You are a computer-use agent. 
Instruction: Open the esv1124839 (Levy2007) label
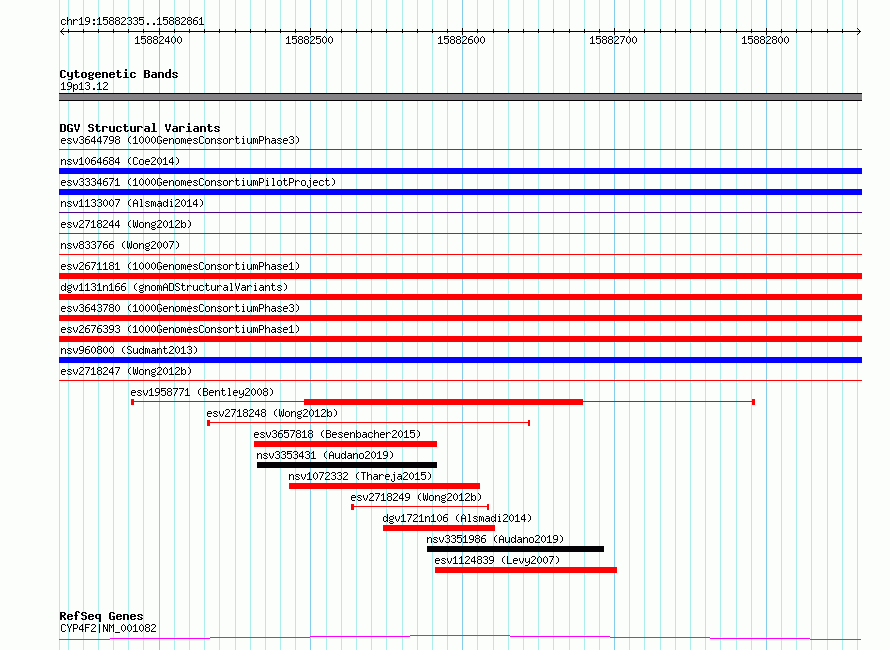(497, 560)
